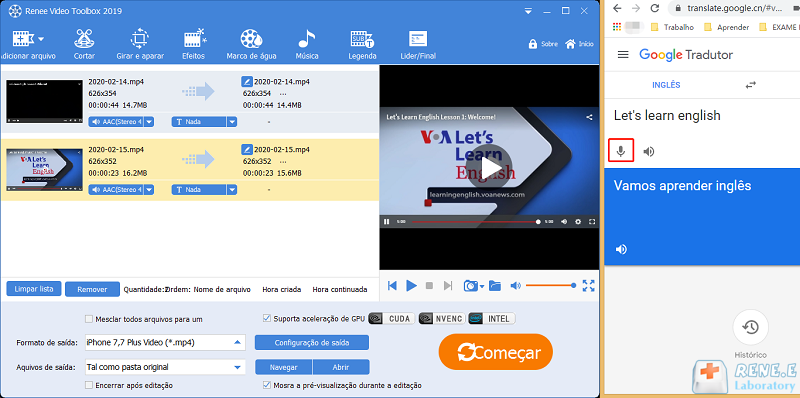Open the Lider/Final tool
The width and height of the screenshot is (800, 398).
(x=418, y=45)
